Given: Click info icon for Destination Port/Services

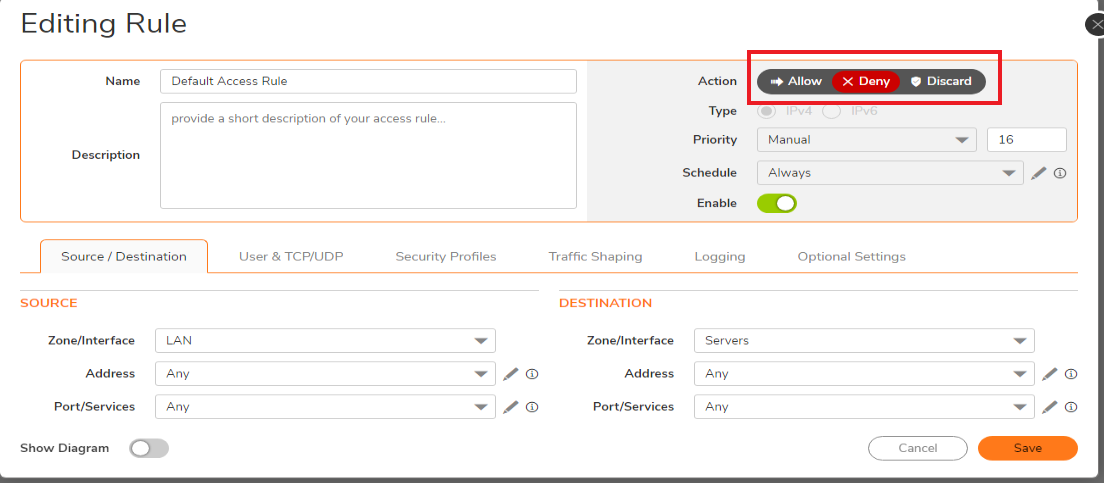Looking at the screenshot, I should point(1071,407).
